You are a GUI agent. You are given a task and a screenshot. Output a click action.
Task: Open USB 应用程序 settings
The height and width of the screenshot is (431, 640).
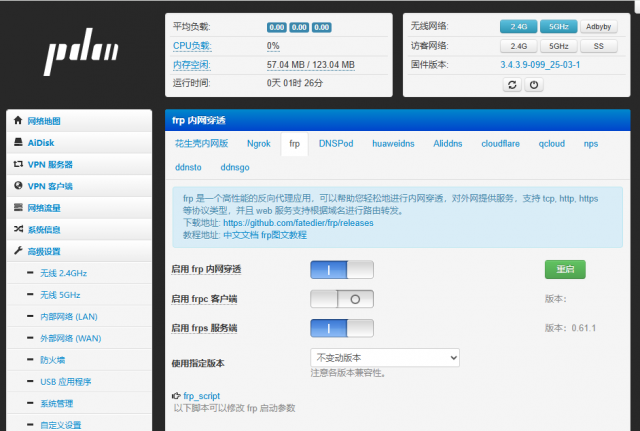(65, 382)
